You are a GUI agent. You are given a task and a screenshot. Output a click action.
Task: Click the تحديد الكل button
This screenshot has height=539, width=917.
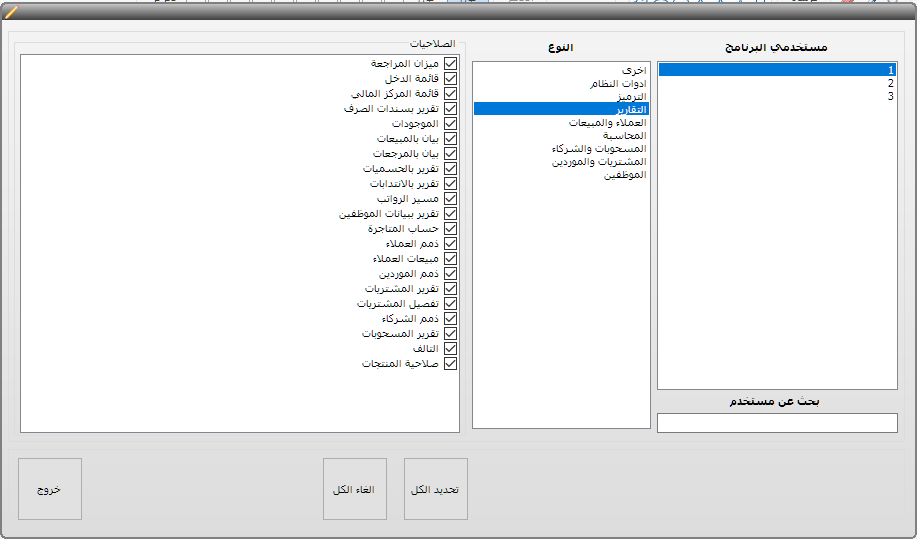click(435, 489)
